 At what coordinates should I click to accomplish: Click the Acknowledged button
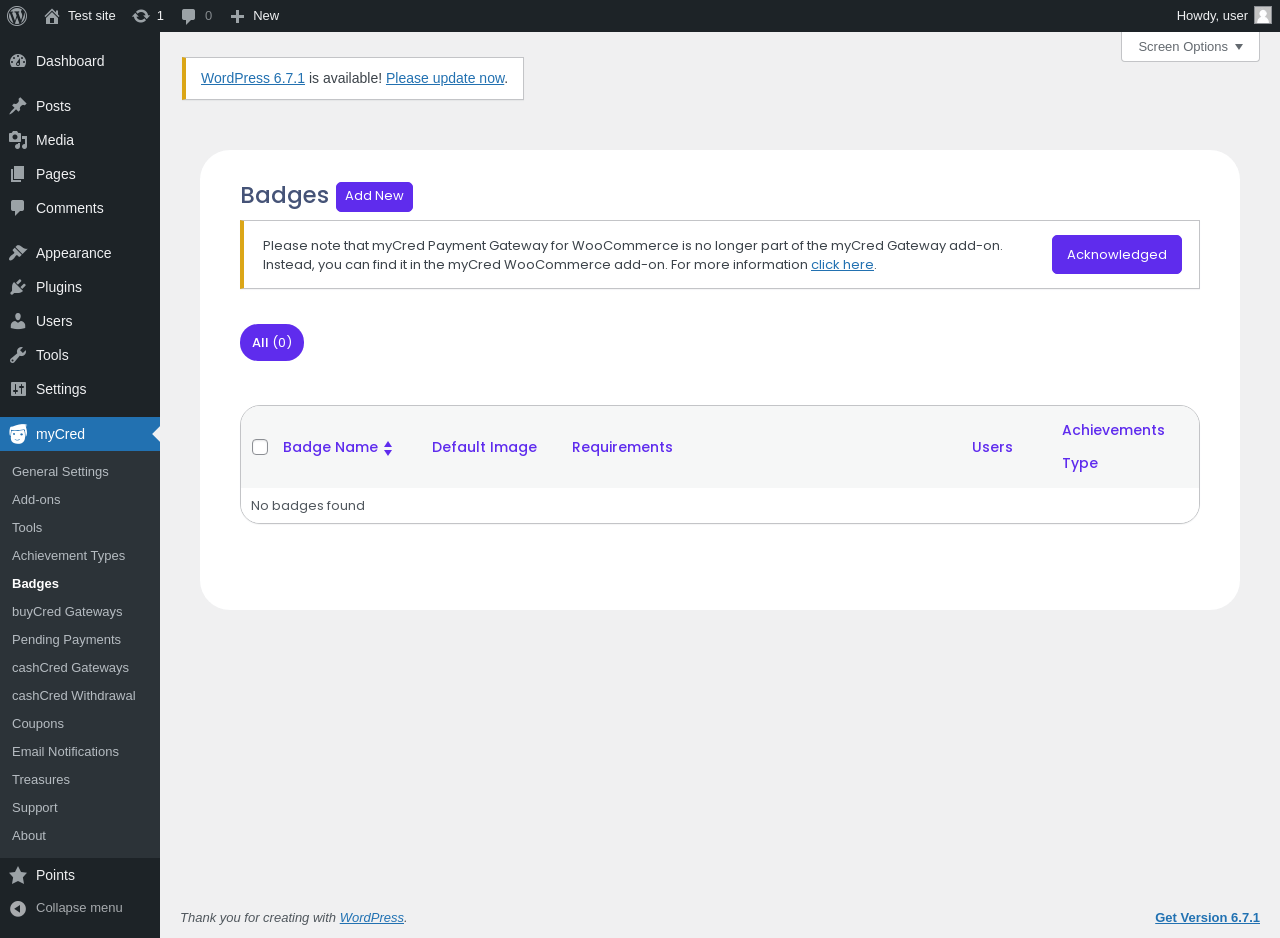point(1116,254)
